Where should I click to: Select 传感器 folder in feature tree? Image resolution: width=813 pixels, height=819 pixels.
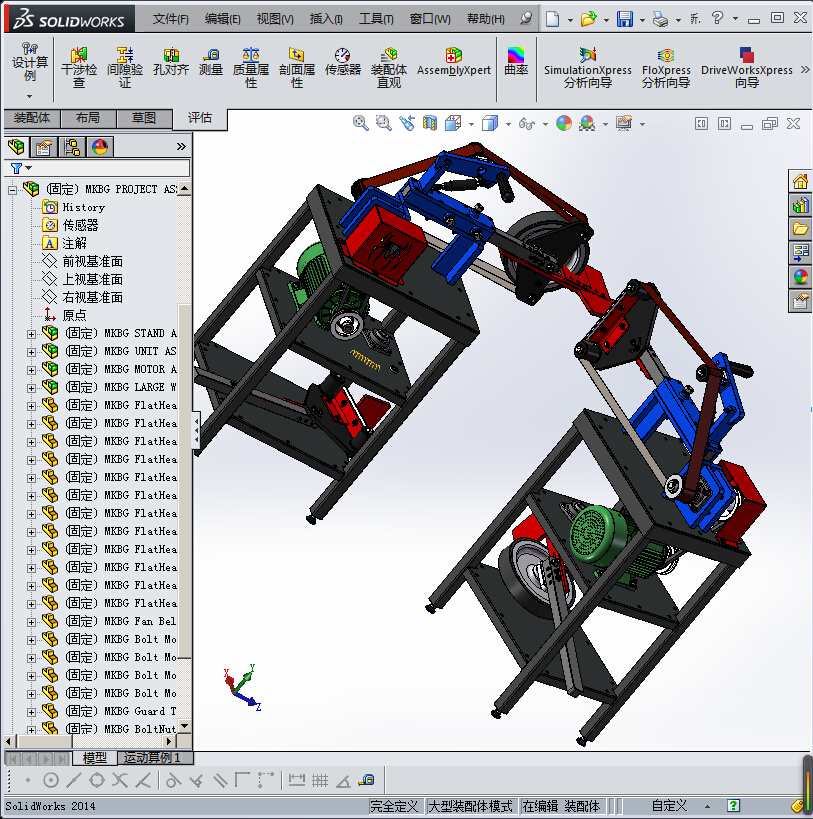tap(70, 225)
